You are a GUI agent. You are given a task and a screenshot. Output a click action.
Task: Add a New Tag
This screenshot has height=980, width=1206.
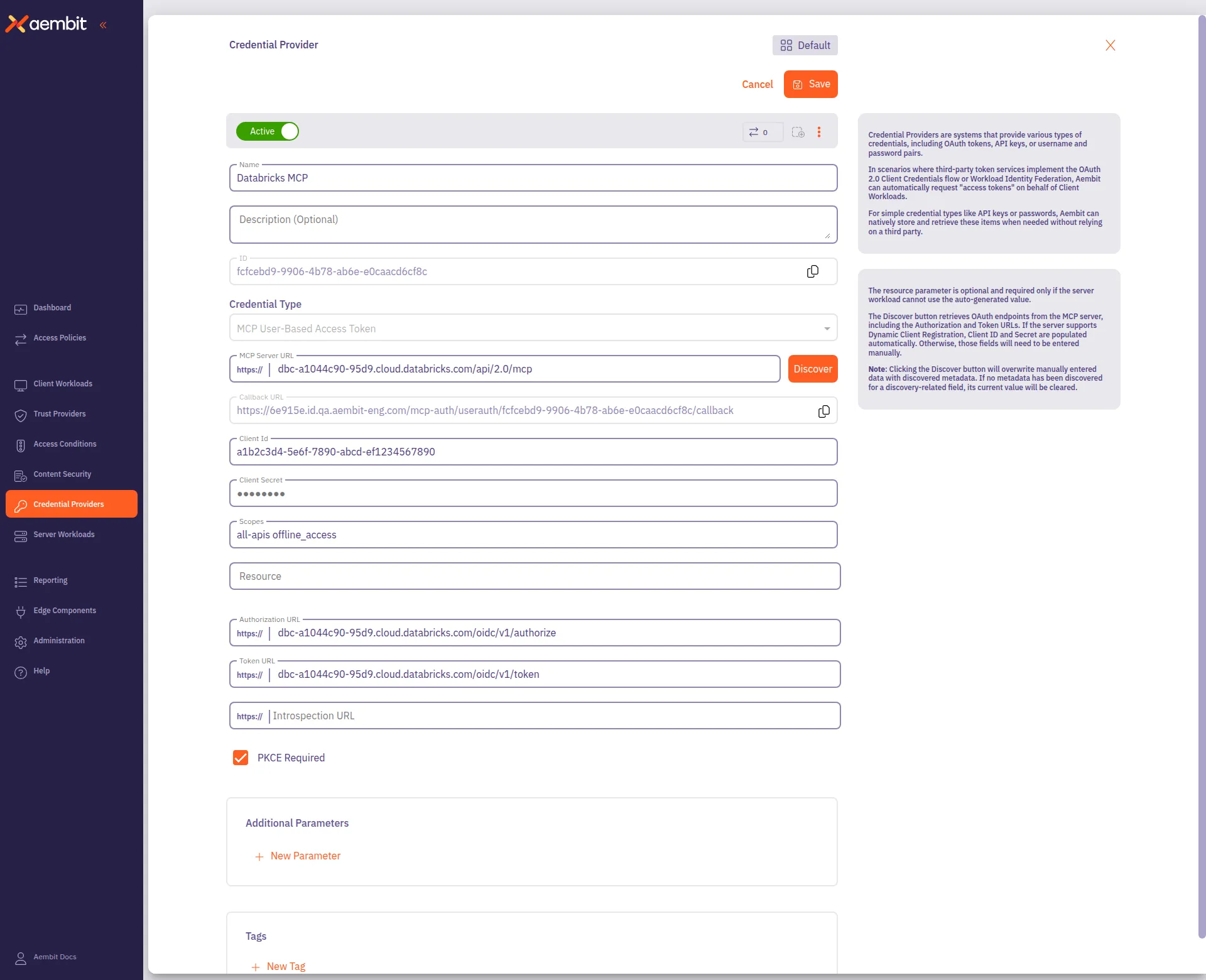pos(278,966)
